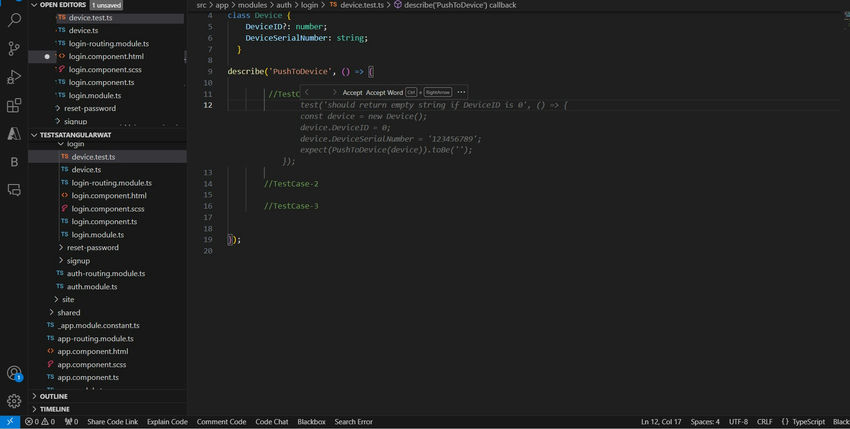Accept the inline code suggestion
Image resolution: width=850 pixels, height=429 pixels.
(352, 92)
